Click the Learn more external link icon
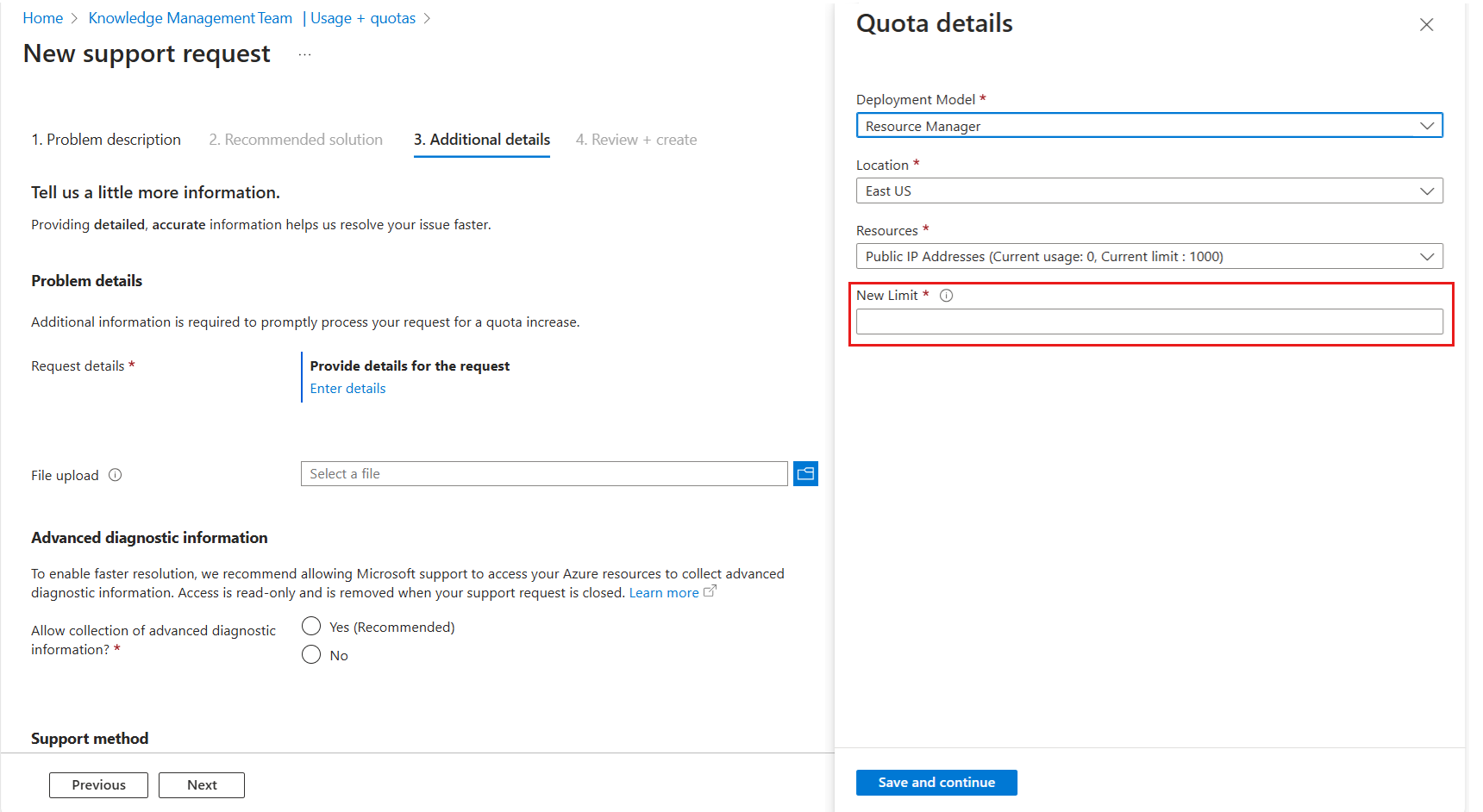Image resolution: width=1483 pixels, height=812 pixels. [x=710, y=591]
